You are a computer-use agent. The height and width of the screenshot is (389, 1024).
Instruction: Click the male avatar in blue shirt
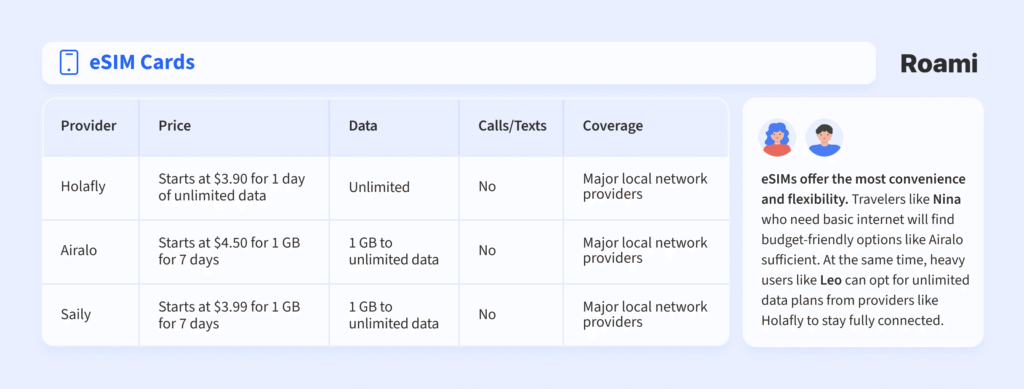point(824,138)
